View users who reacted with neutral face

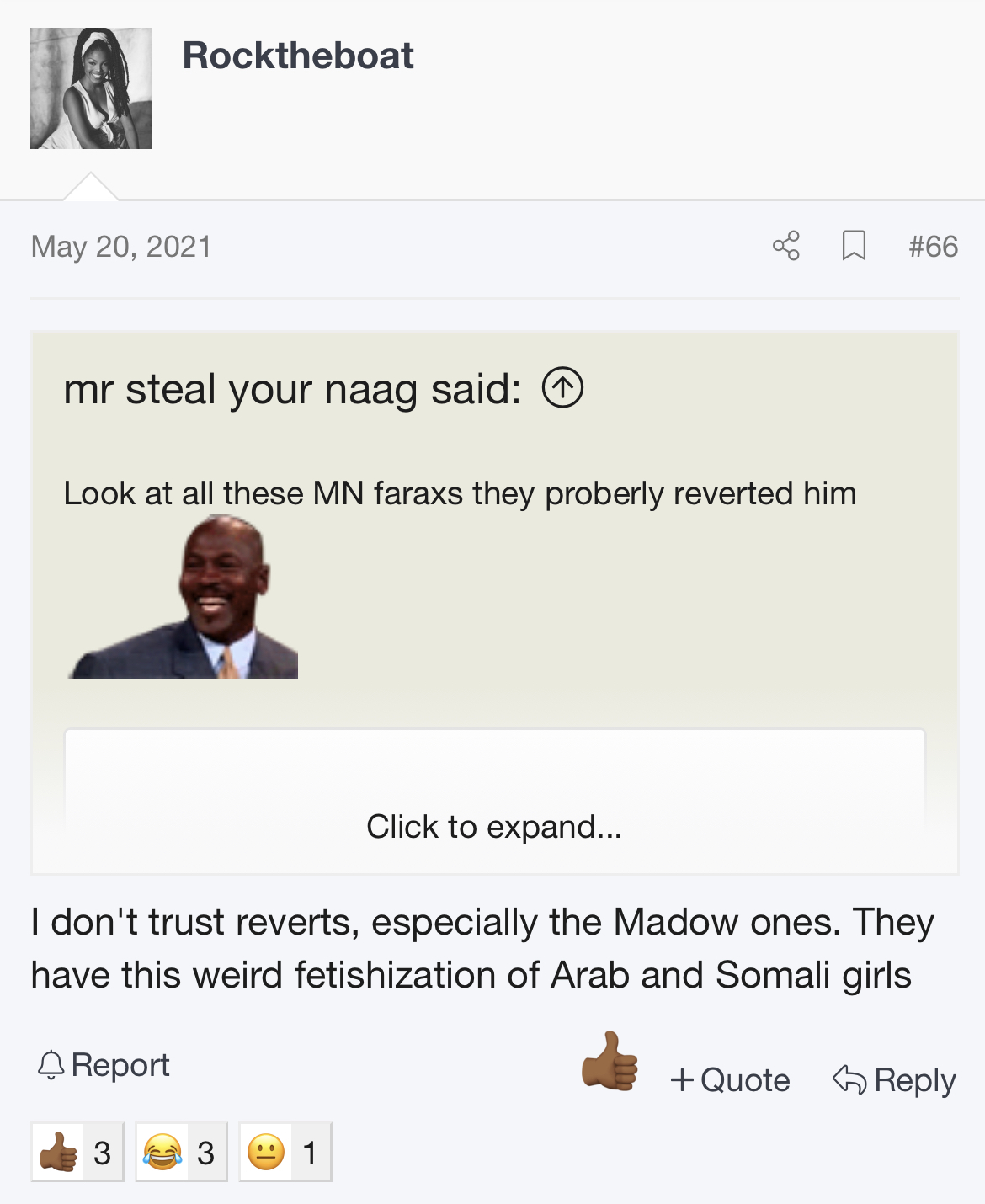[x=285, y=1152]
